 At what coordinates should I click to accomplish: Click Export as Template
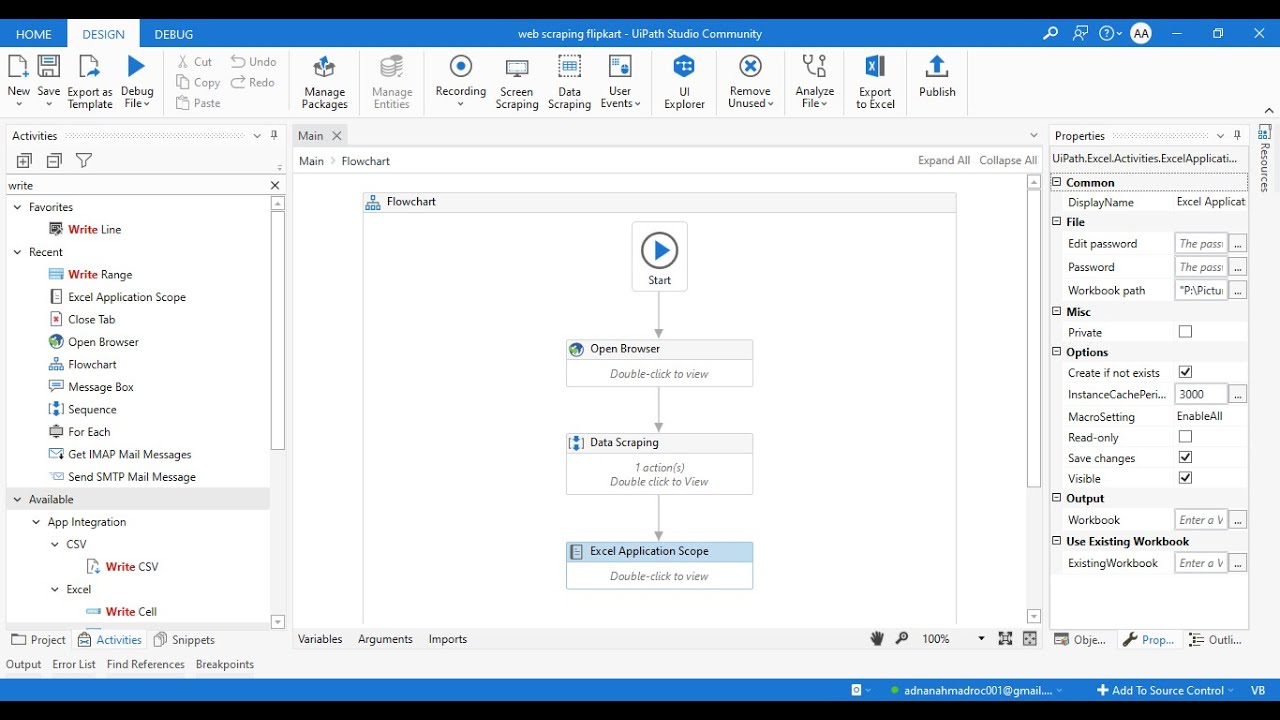click(90, 81)
